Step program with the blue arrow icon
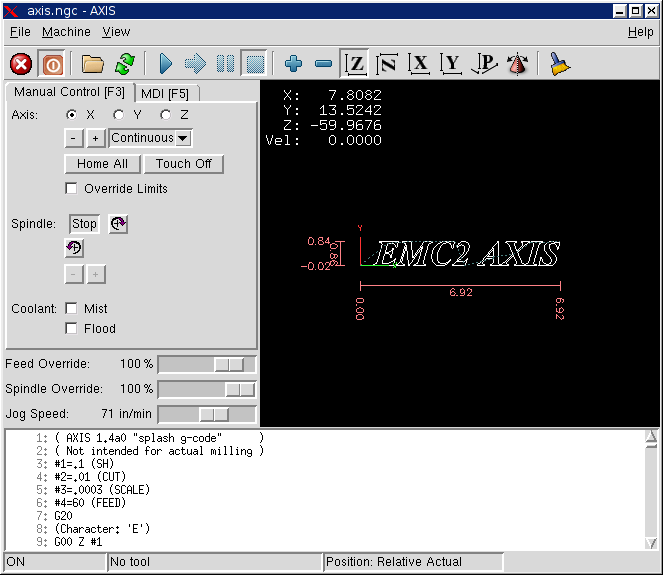 (x=195, y=64)
